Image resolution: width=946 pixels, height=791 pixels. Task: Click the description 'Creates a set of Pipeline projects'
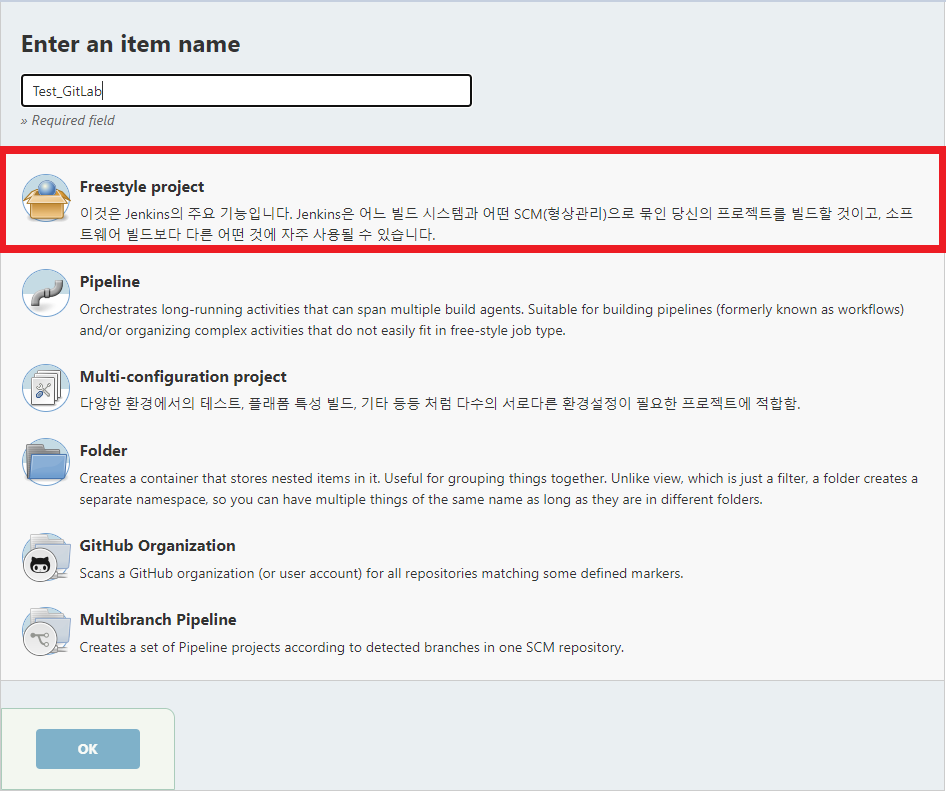coord(352,647)
